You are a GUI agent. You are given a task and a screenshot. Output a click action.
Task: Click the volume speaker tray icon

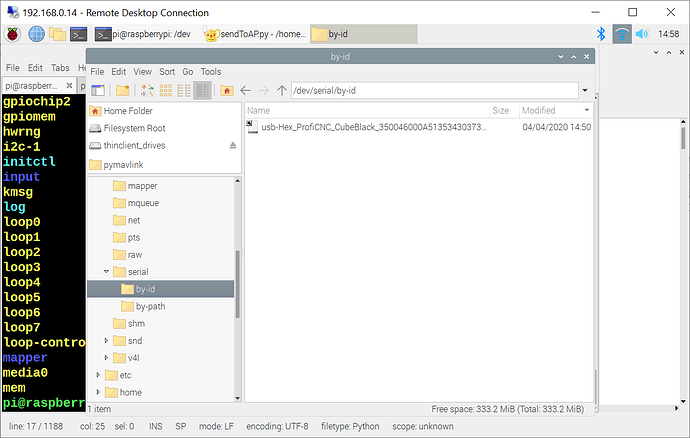click(x=642, y=34)
